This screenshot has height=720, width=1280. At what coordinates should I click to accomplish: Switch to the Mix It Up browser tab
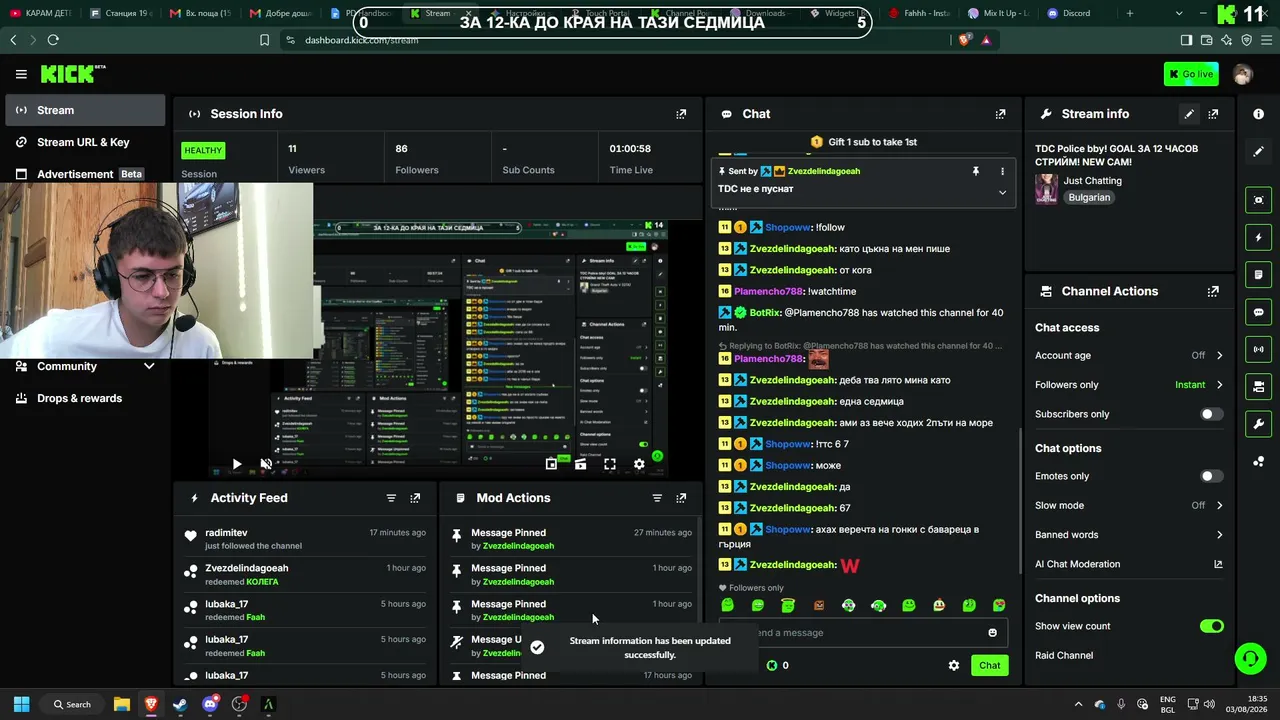pos(998,13)
